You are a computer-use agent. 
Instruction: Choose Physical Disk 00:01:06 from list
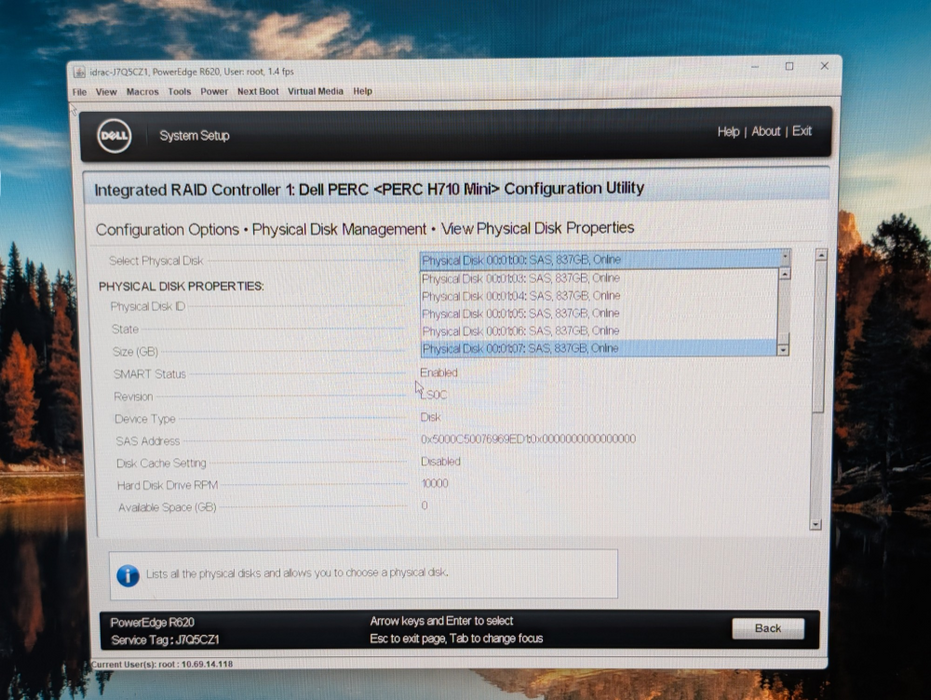[598, 331]
